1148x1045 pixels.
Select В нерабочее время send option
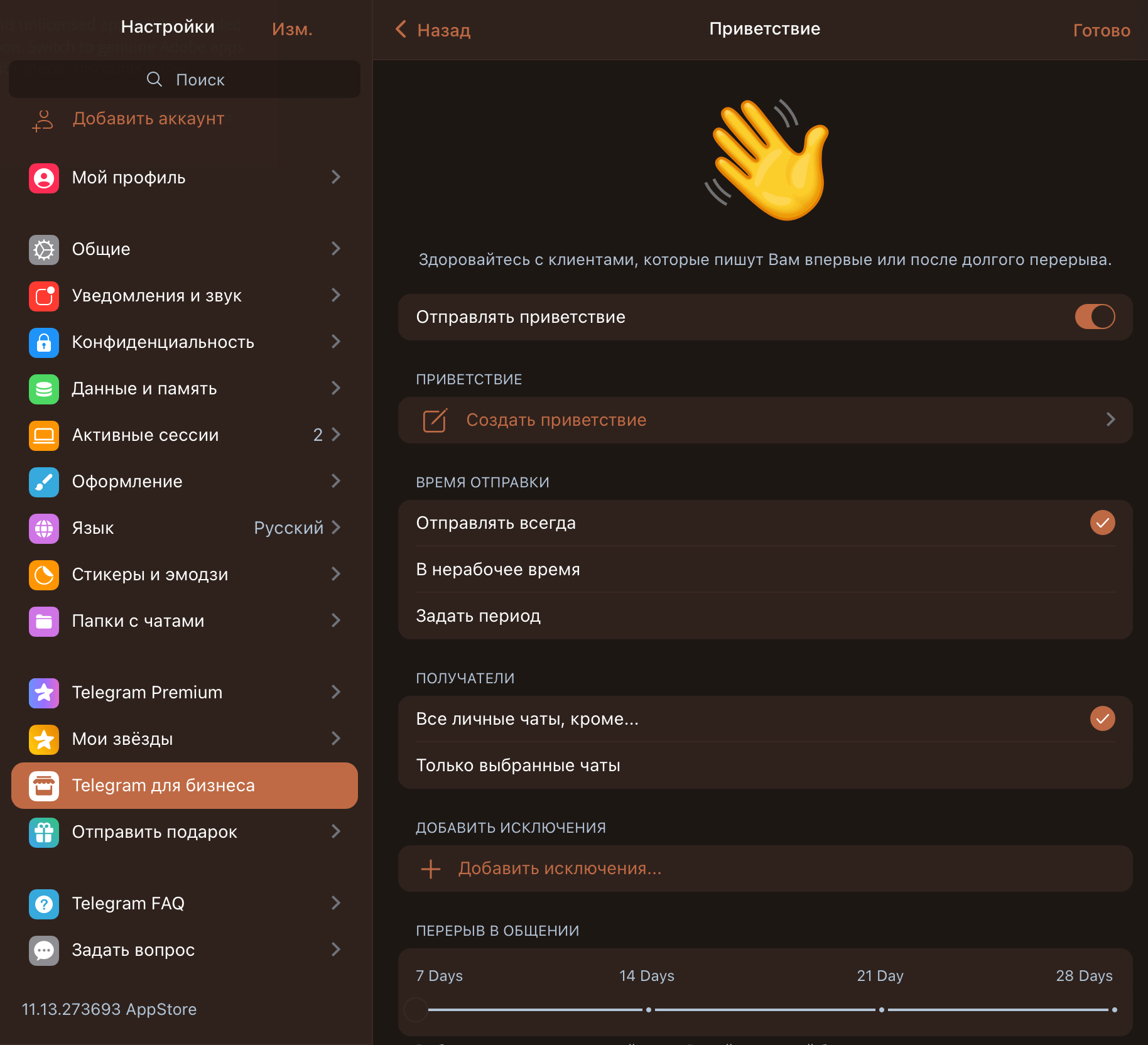(x=765, y=570)
